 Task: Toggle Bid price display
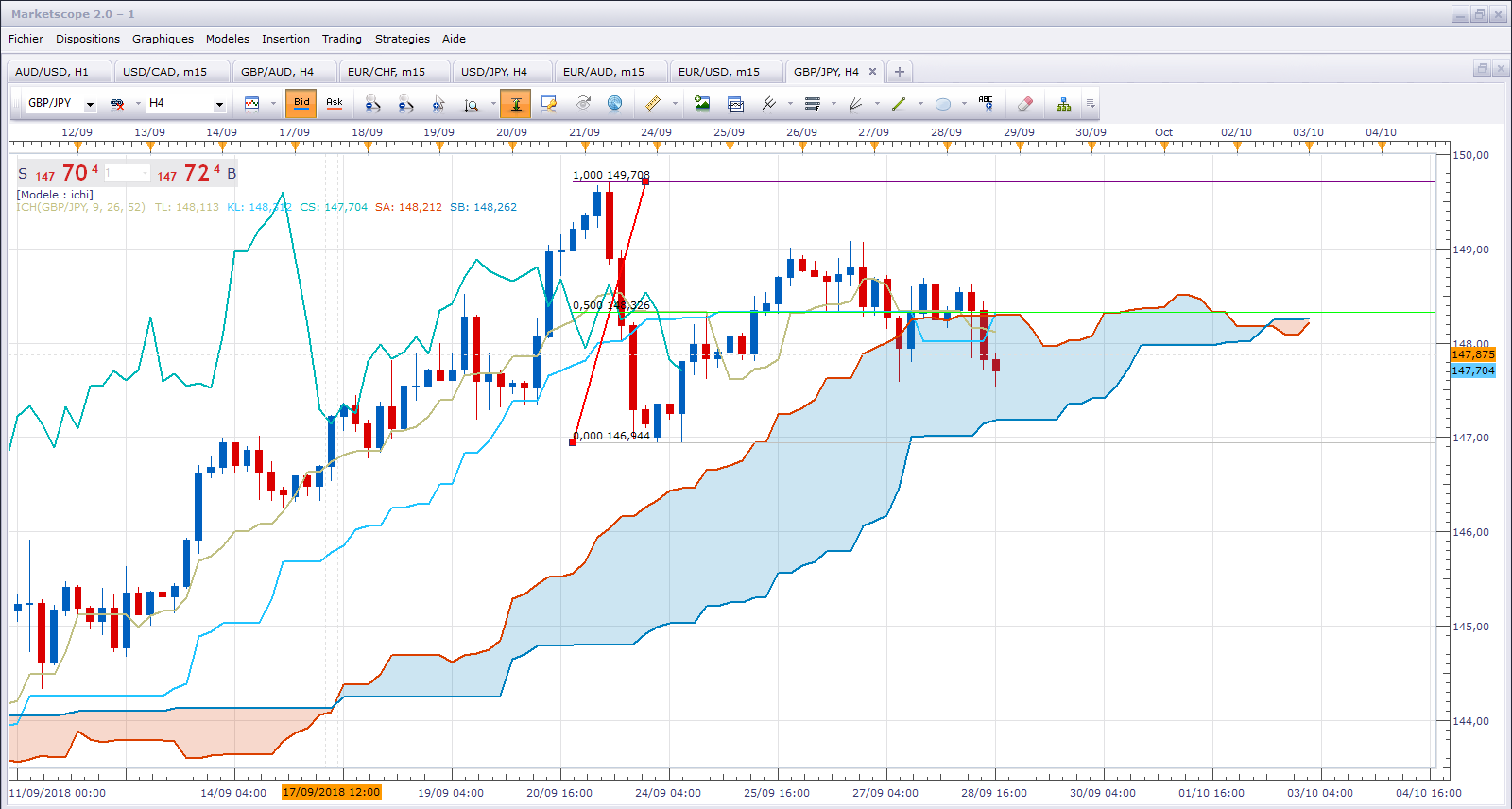(x=301, y=103)
